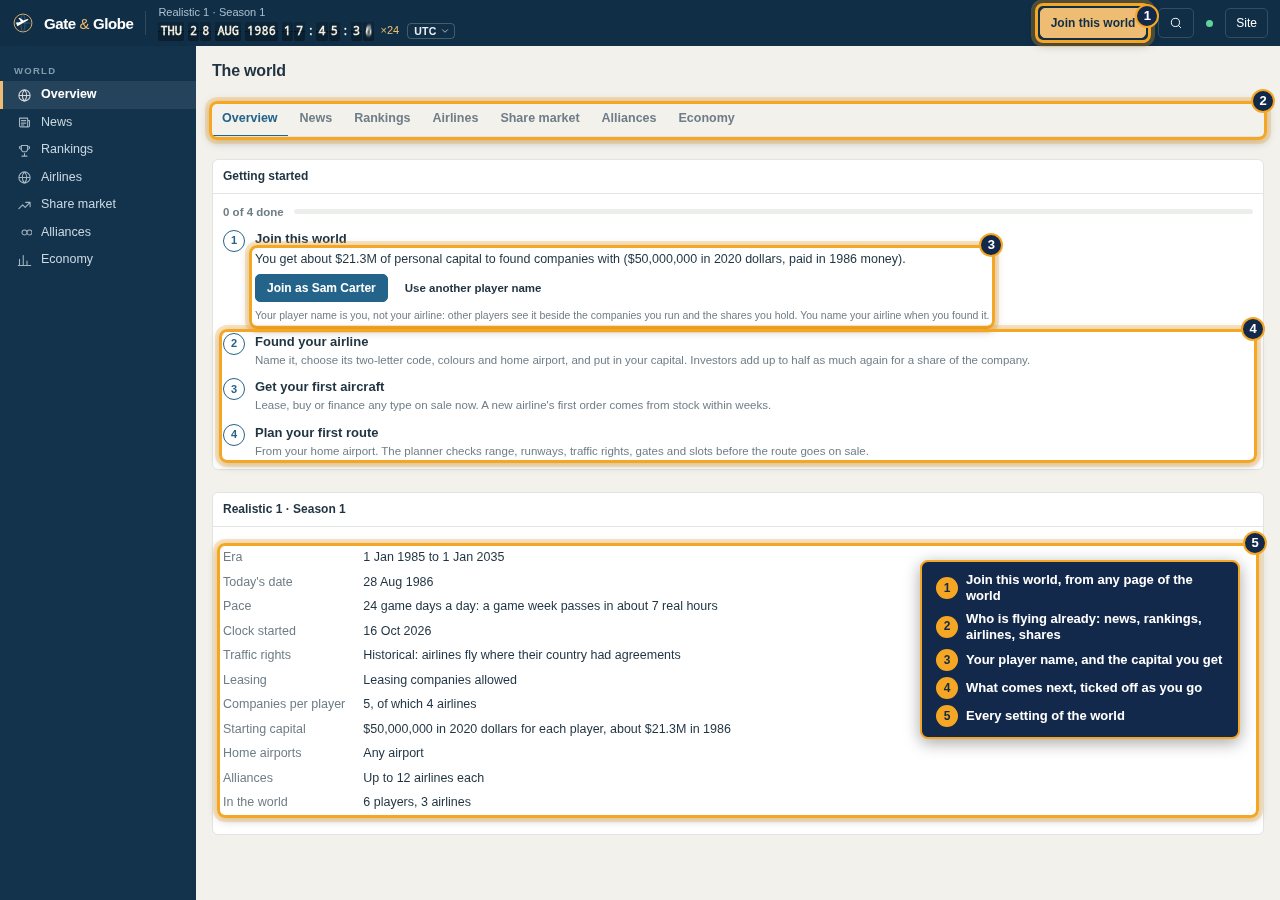The height and width of the screenshot is (900, 1280).
Task: Click Use another player name
Action: pyautogui.click(x=473, y=288)
